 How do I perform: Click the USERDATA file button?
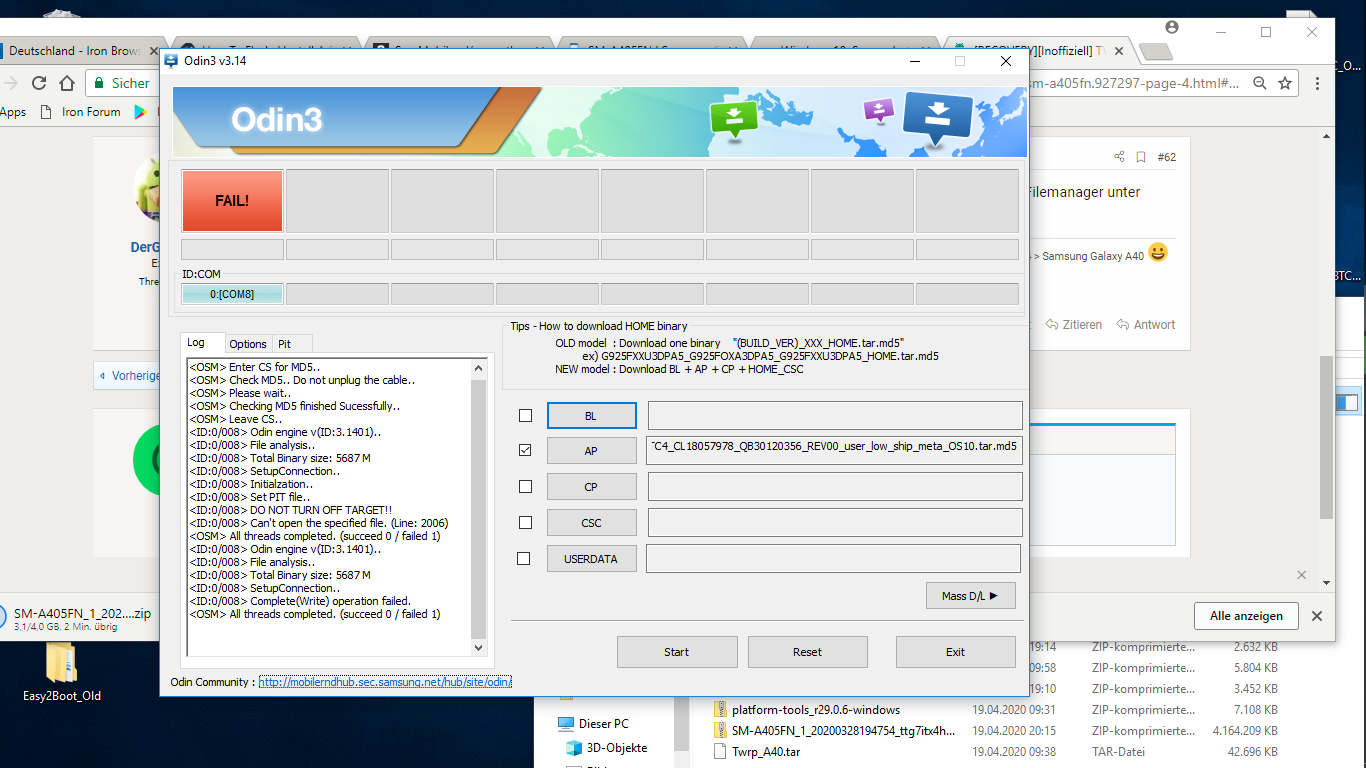[591, 559]
